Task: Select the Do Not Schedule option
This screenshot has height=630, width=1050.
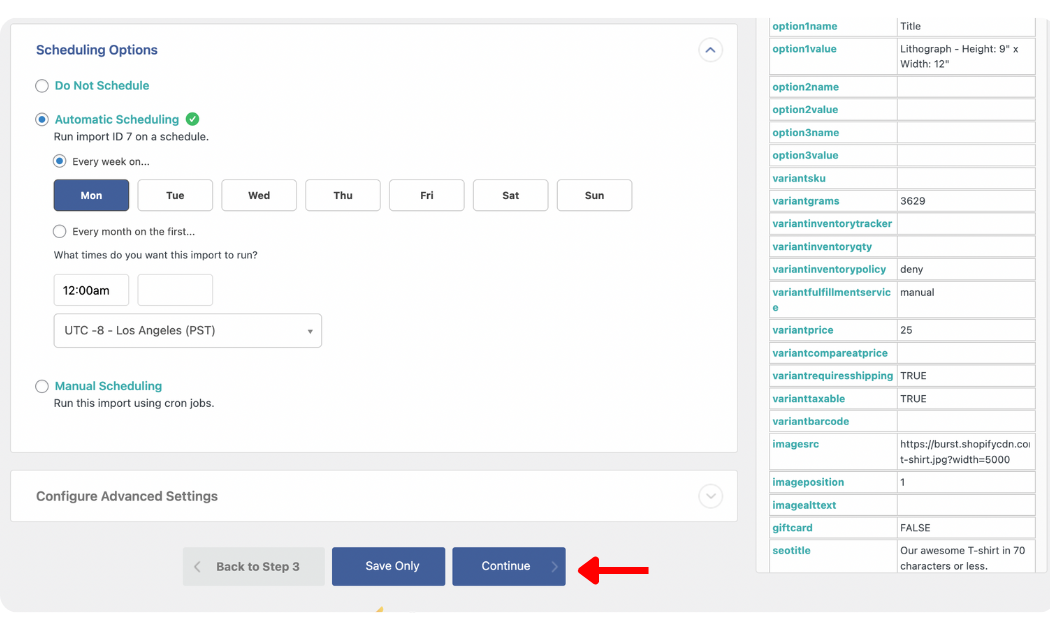Action: tap(41, 86)
